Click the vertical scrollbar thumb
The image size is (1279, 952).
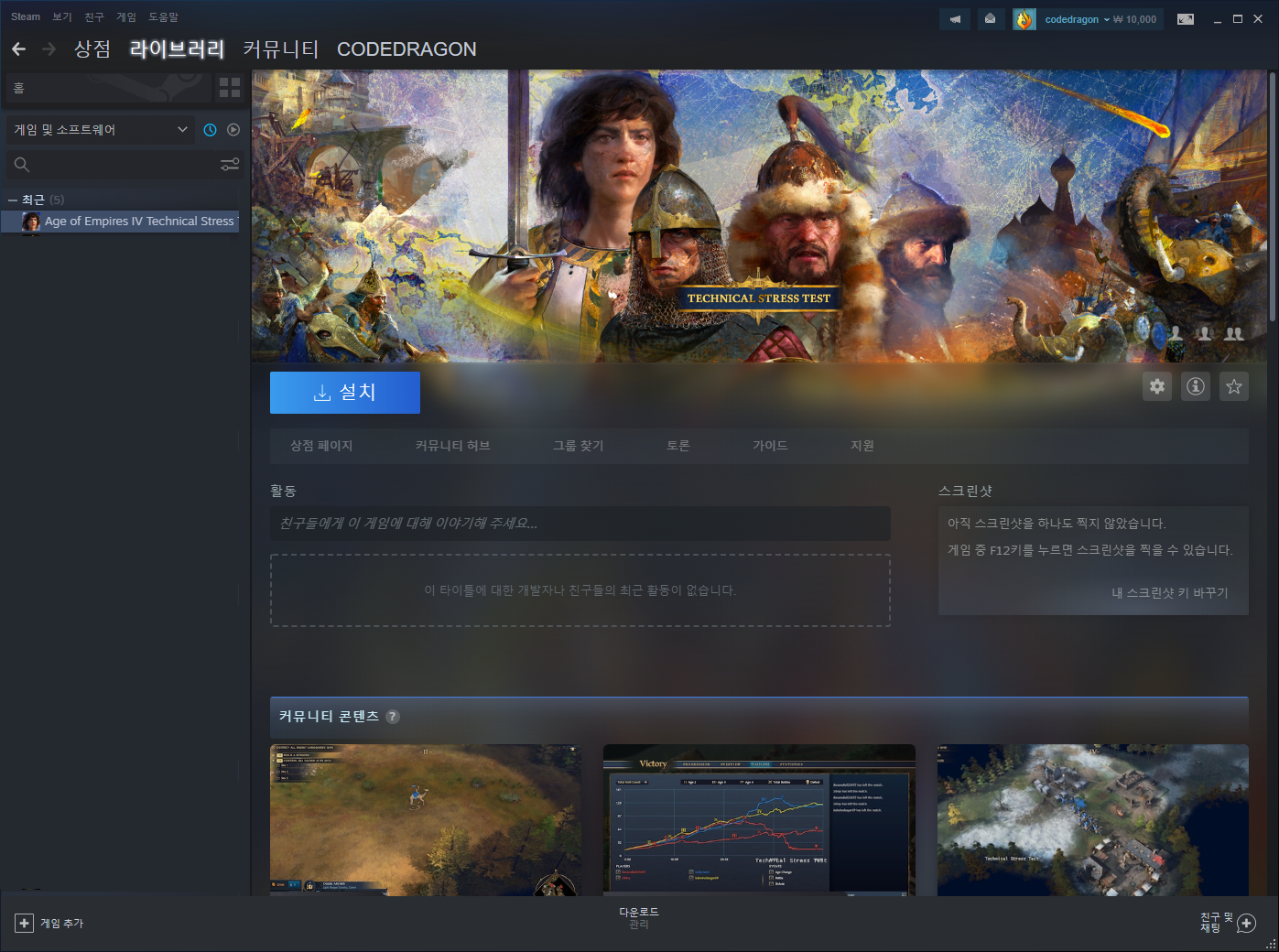click(x=1273, y=197)
